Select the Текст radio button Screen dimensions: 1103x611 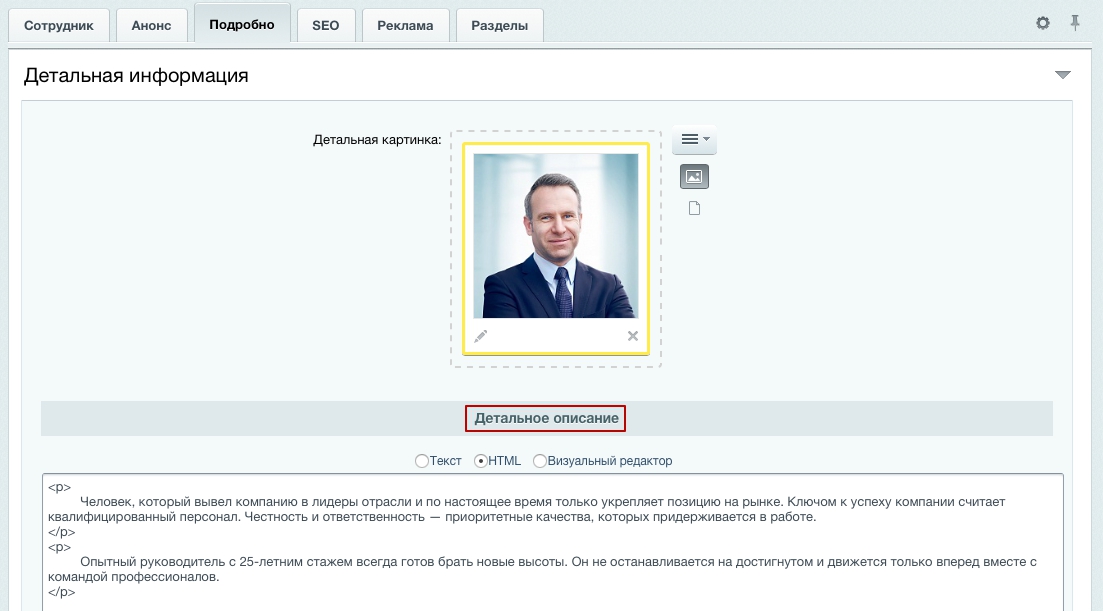tap(421, 461)
